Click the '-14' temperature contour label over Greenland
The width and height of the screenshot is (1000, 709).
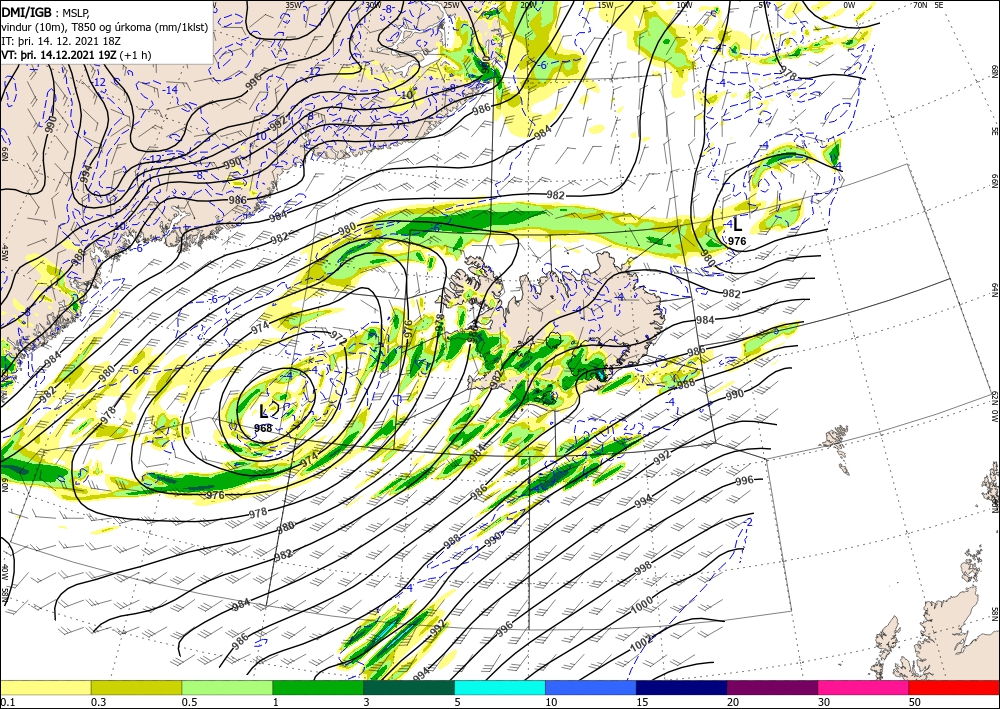point(171,90)
